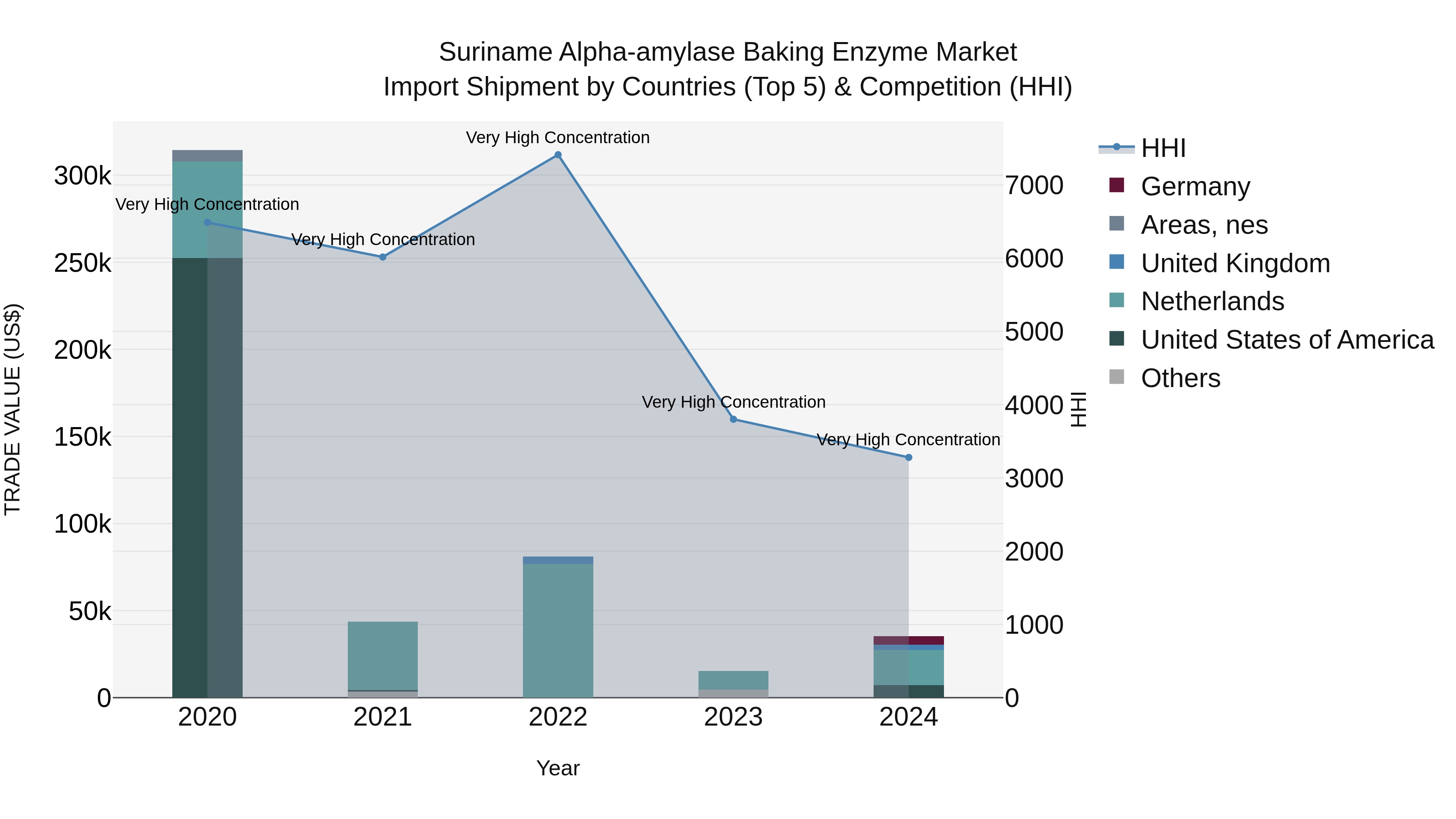Click the 2020 x-axis label
Viewport: 1456px width, 819px height.
point(207,717)
